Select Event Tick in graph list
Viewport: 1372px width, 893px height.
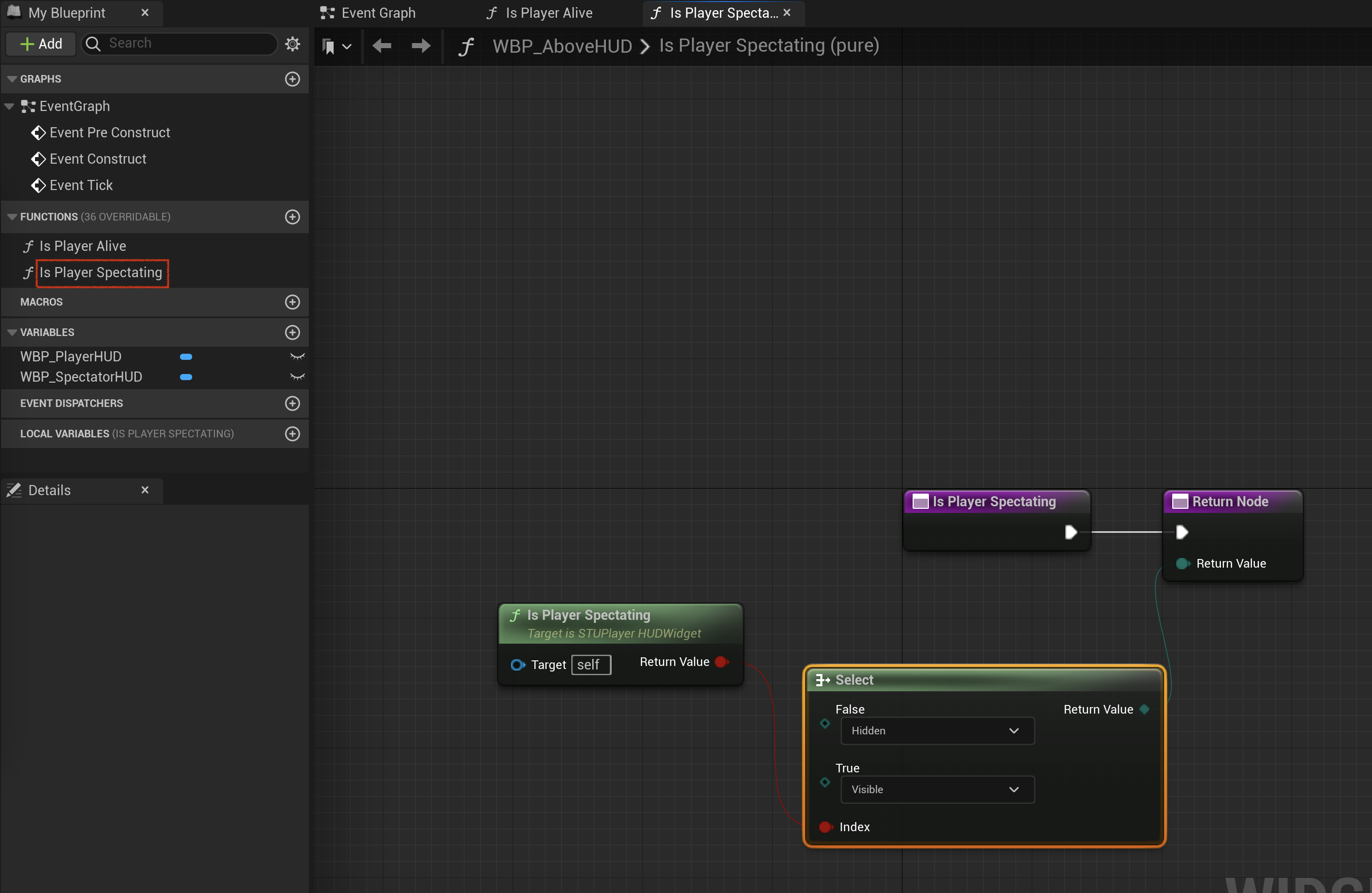(x=81, y=185)
